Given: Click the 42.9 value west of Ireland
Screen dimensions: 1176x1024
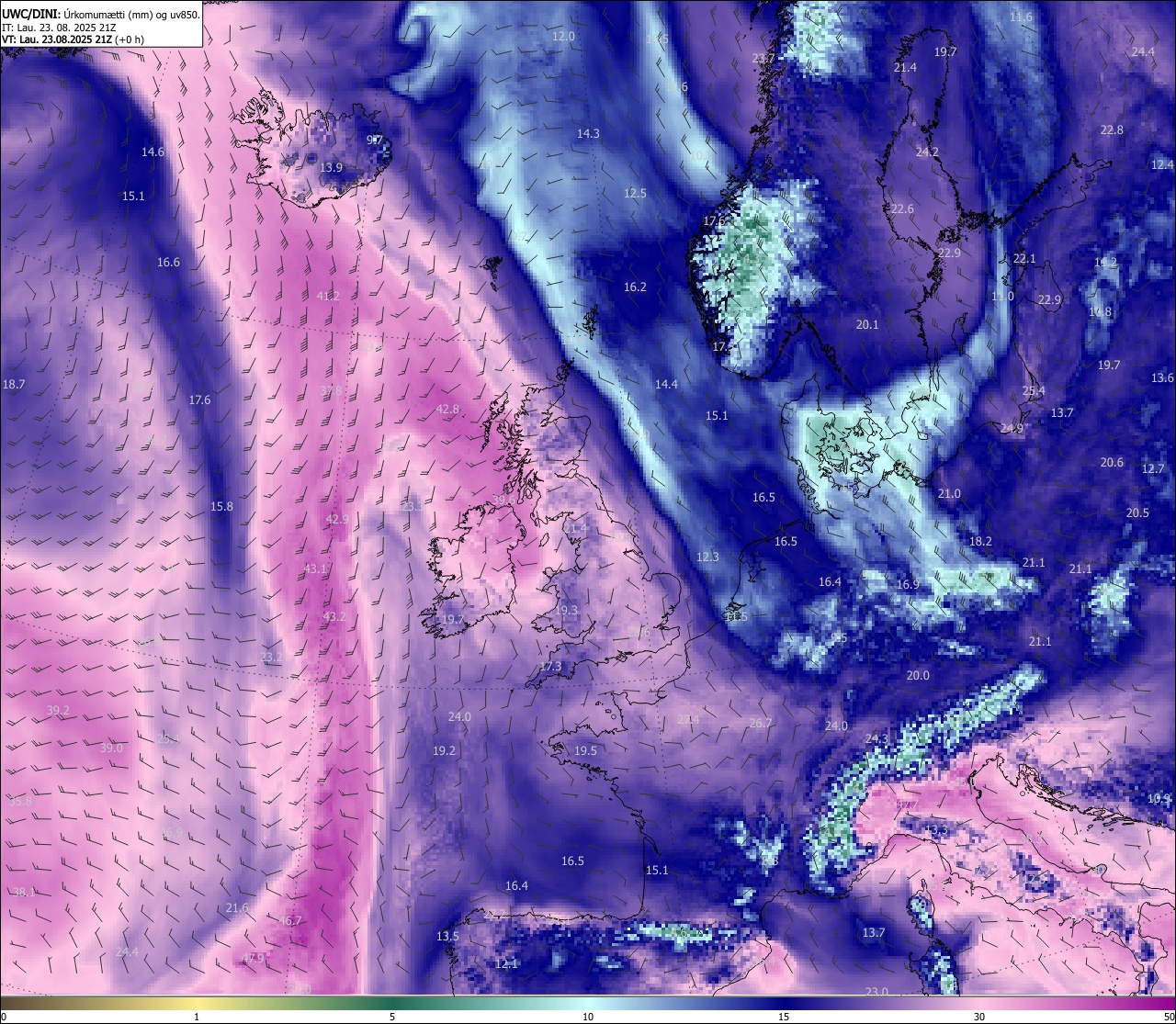Looking at the screenshot, I should point(337,519).
